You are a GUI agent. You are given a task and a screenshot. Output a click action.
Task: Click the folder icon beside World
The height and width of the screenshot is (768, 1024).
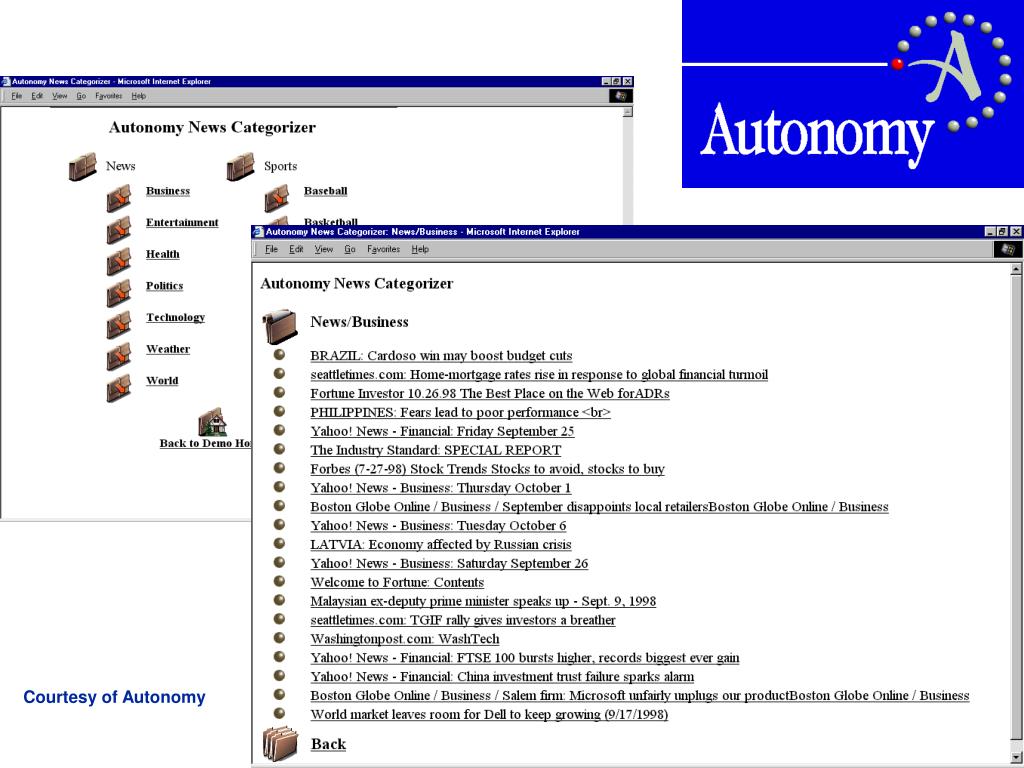click(119, 388)
